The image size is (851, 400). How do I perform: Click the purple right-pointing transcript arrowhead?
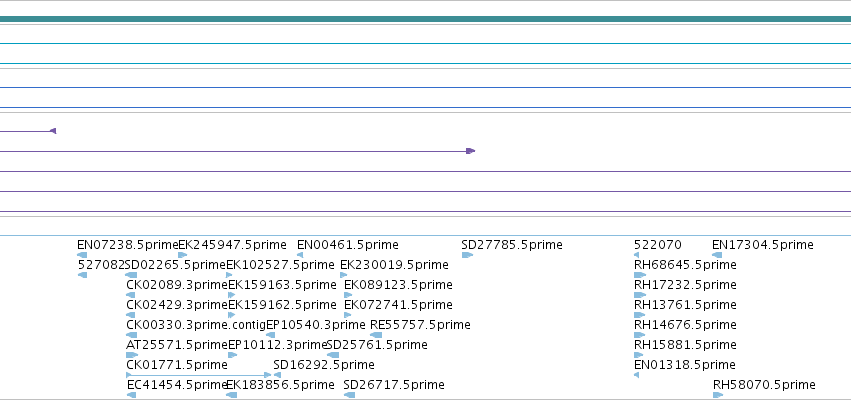click(x=471, y=151)
